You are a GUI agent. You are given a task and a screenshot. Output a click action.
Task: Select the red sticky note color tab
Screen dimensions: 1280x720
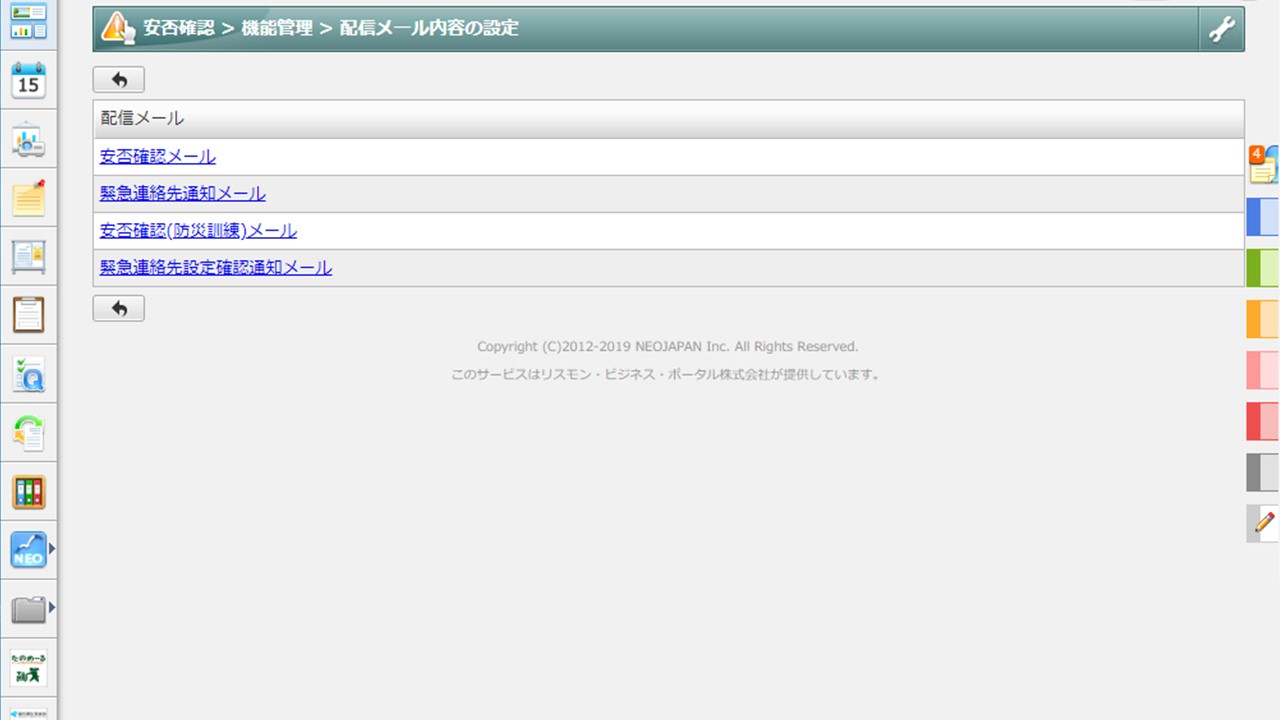(x=1263, y=421)
